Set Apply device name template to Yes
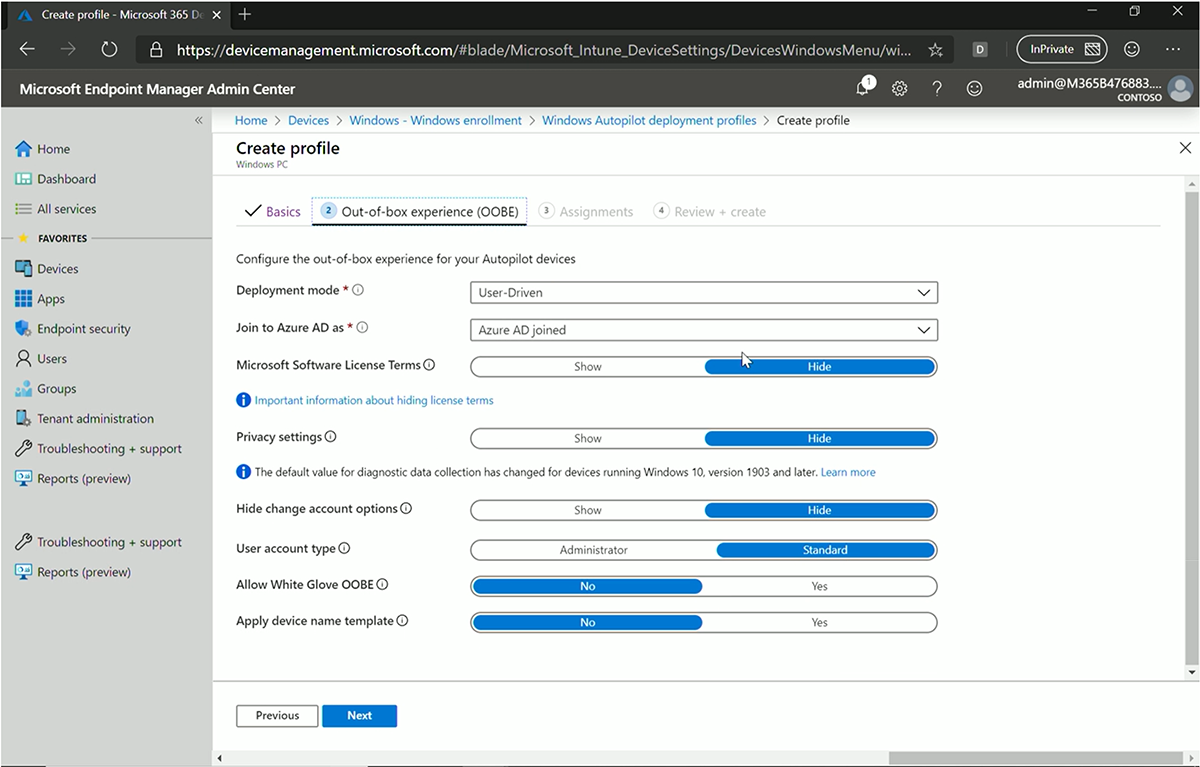The width and height of the screenshot is (1200, 767). [819, 622]
